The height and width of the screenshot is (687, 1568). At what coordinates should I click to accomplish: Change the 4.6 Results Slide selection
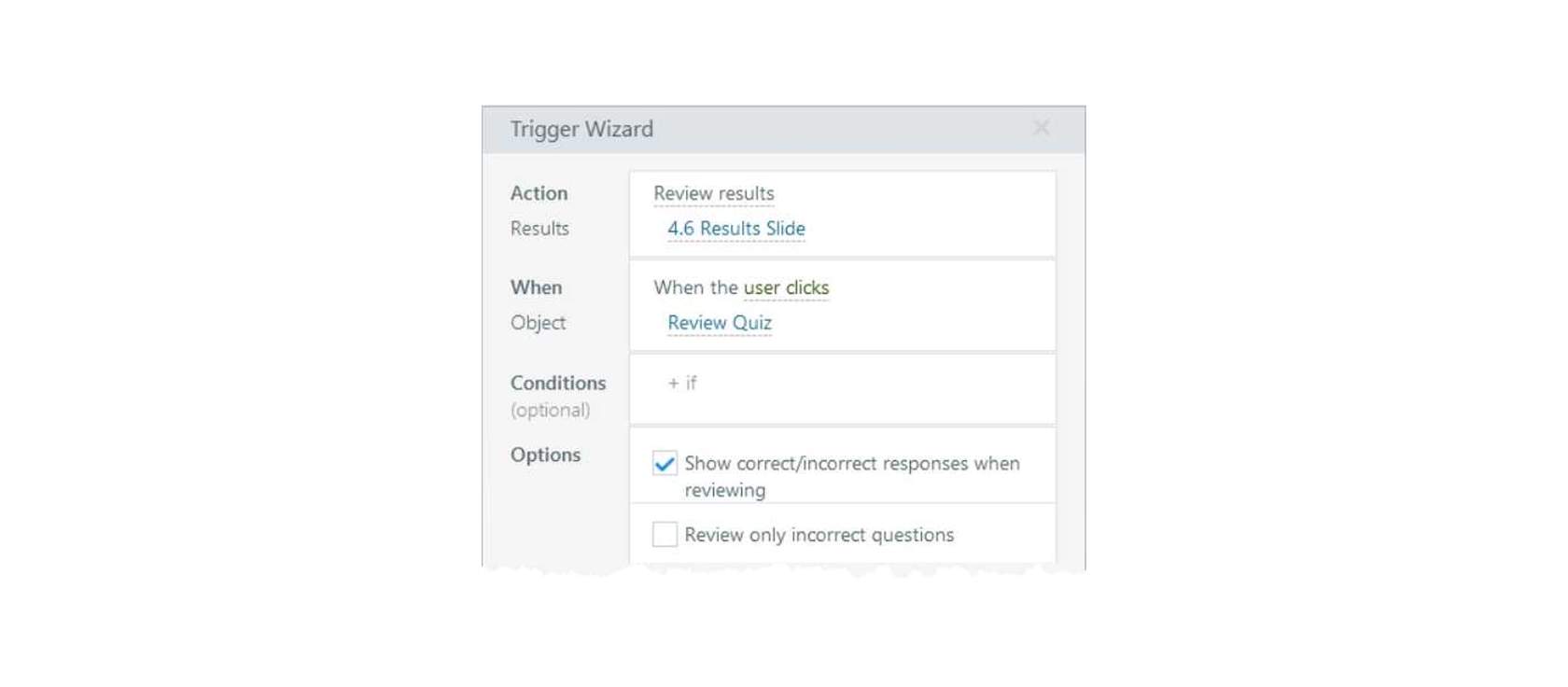pyautogui.click(x=736, y=229)
